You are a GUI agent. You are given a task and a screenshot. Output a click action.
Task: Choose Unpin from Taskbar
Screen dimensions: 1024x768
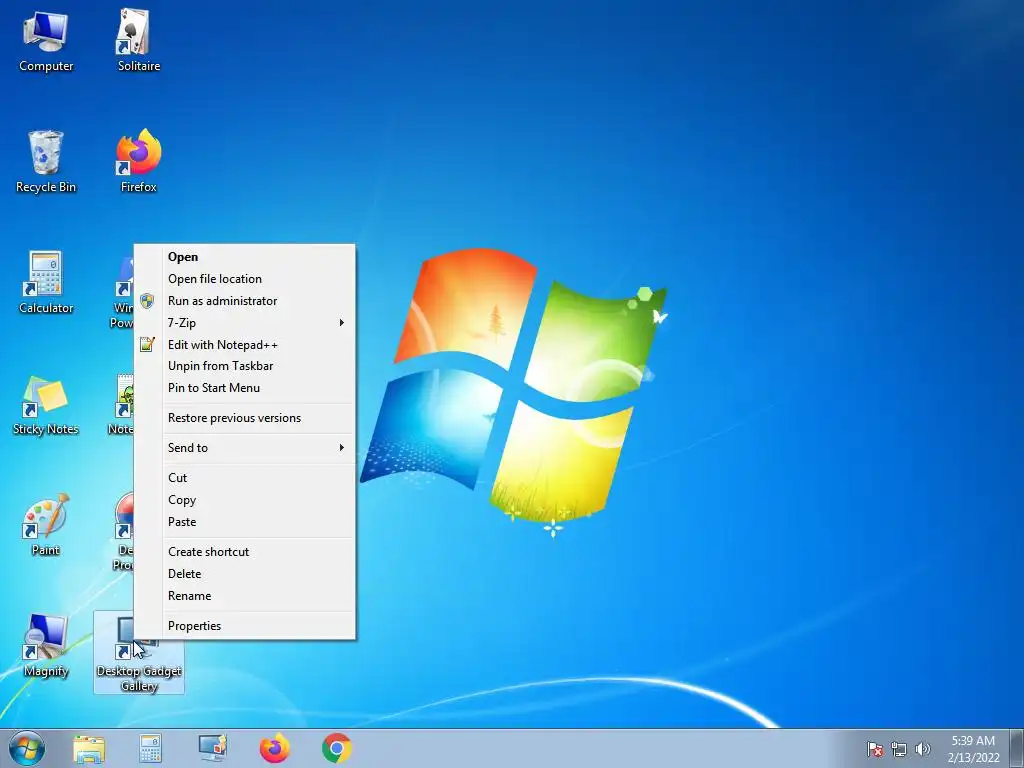pos(246,366)
